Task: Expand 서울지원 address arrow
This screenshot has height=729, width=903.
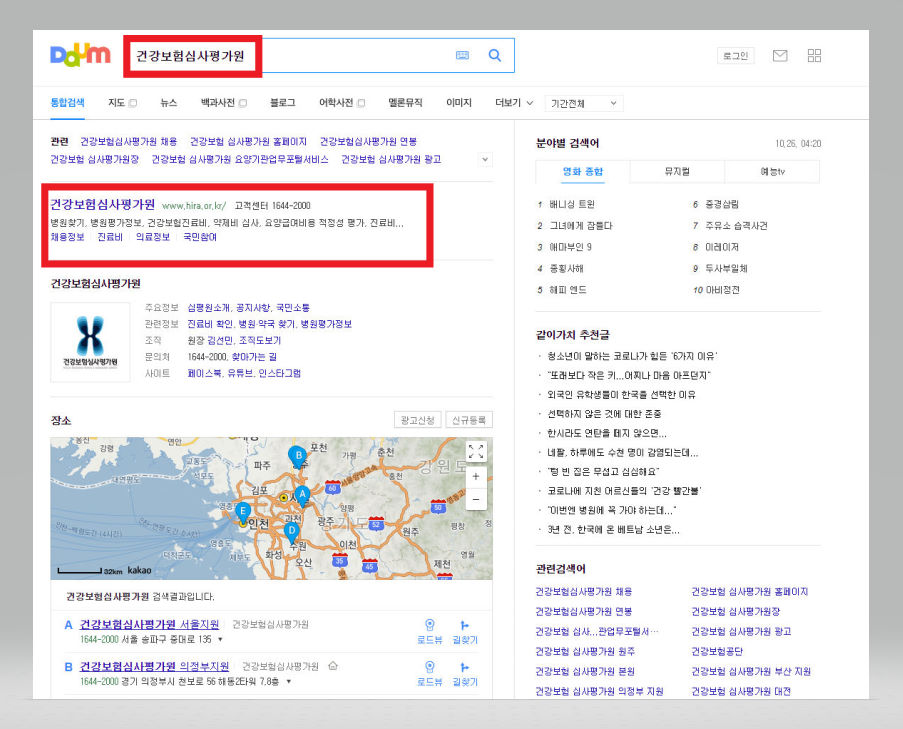Action: [220, 640]
